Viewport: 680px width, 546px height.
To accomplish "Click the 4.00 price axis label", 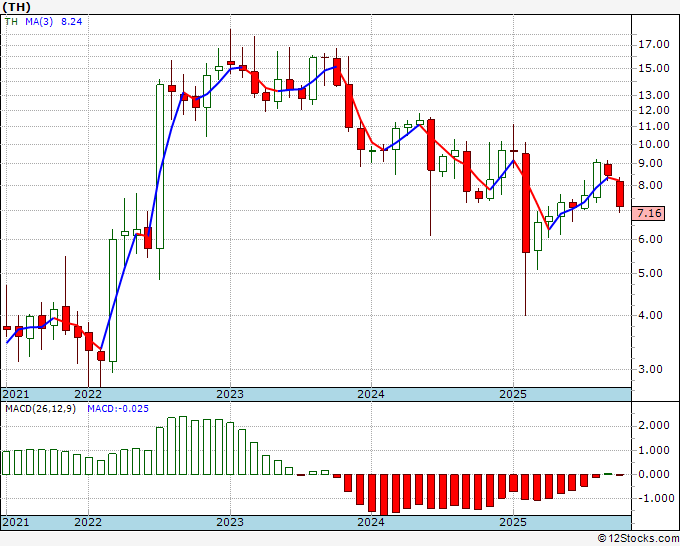I will 651,315.
